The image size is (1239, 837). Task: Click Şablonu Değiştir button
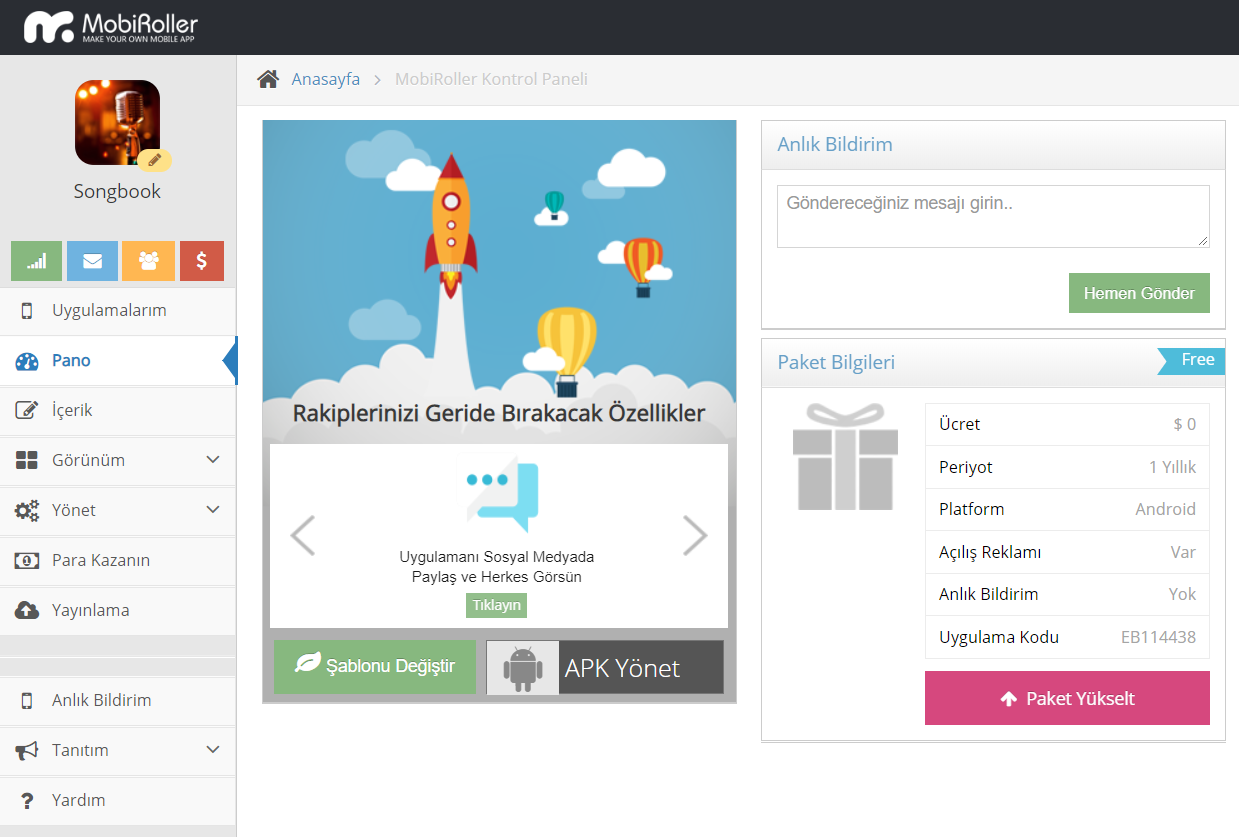point(375,666)
